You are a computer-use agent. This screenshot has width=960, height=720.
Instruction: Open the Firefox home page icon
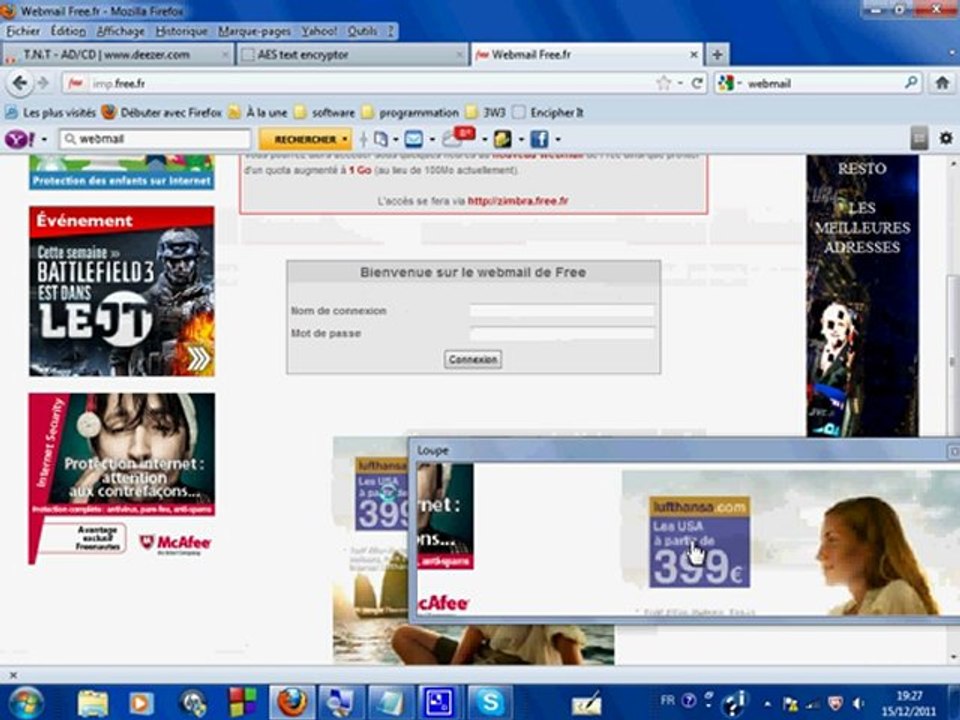pyautogui.click(x=942, y=83)
